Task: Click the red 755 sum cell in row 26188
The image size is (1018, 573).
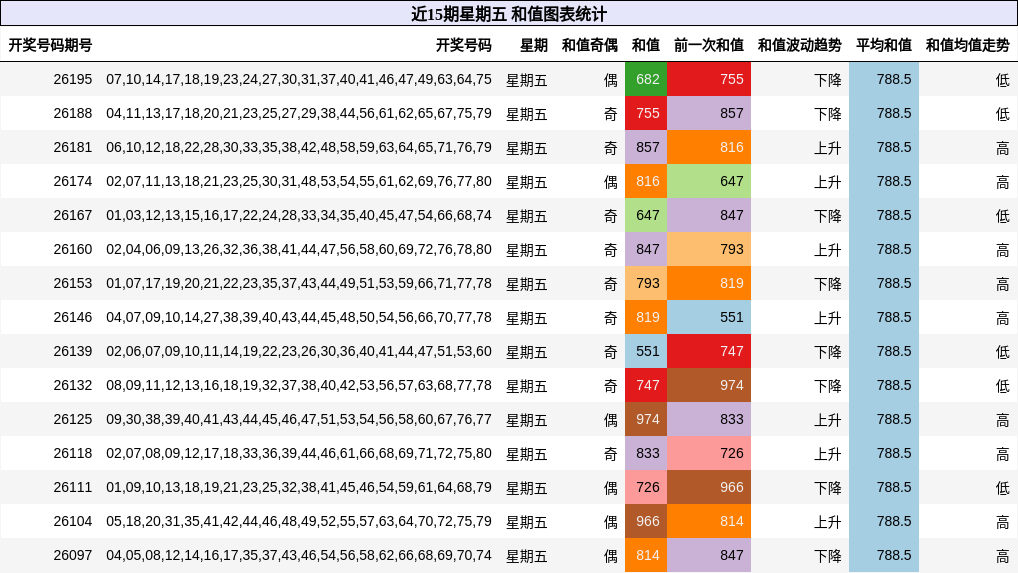Action: click(646, 114)
